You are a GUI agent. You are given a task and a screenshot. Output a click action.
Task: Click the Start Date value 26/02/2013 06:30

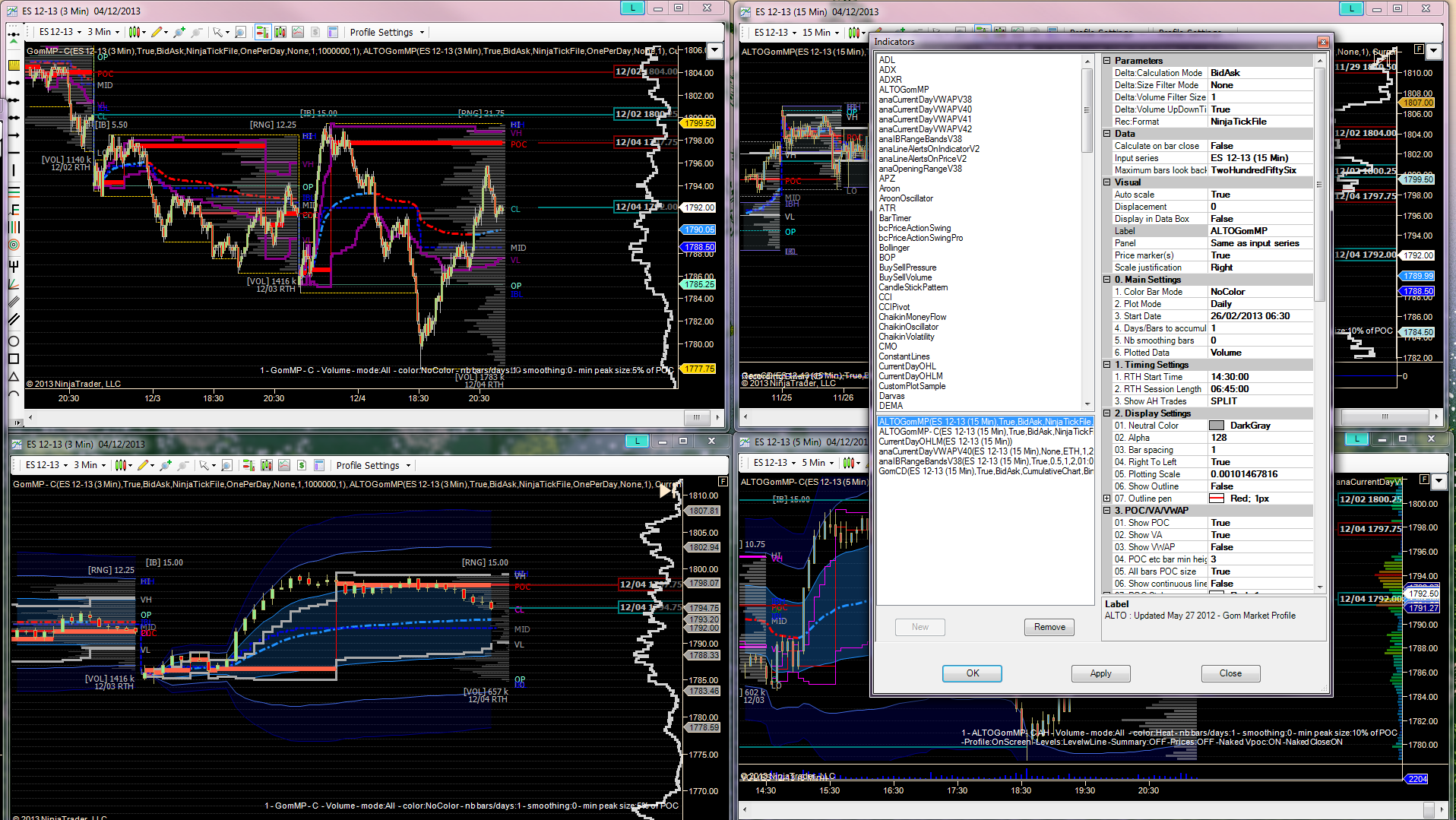click(x=1260, y=316)
